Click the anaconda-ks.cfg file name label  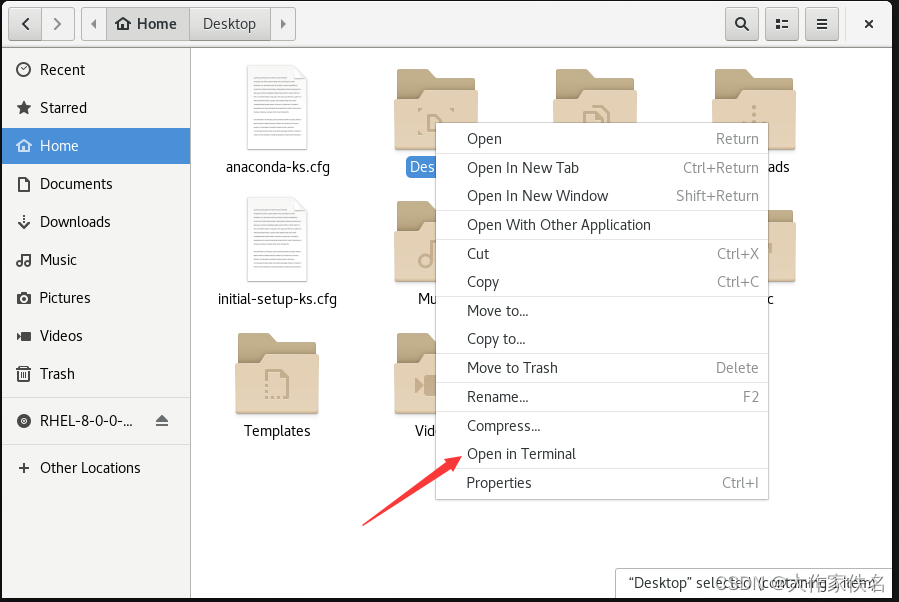[x=277, y=167]
